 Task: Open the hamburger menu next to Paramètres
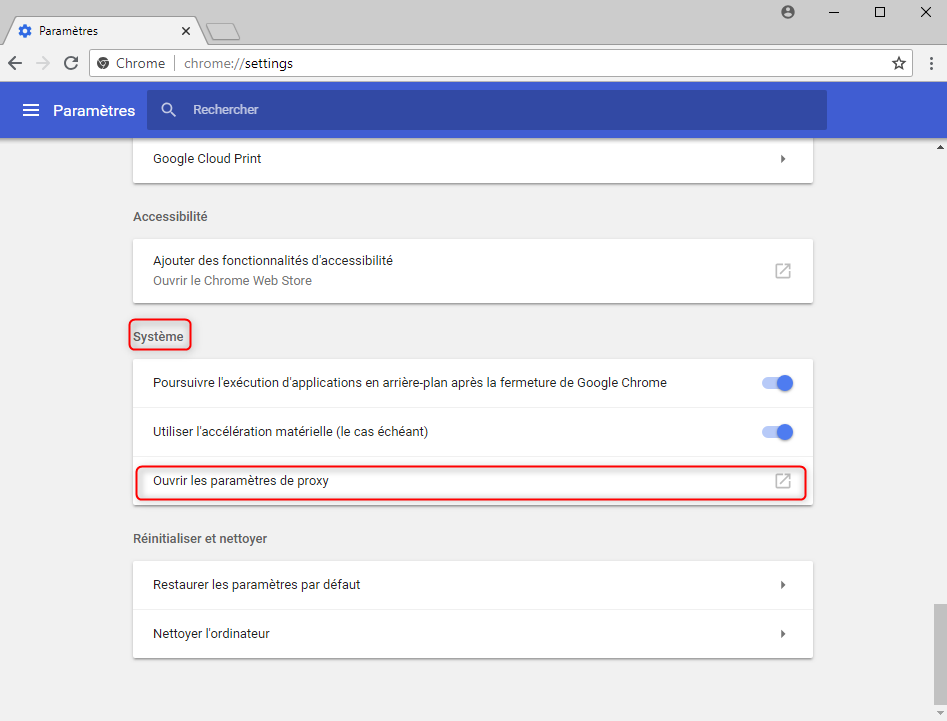[31, 110]
